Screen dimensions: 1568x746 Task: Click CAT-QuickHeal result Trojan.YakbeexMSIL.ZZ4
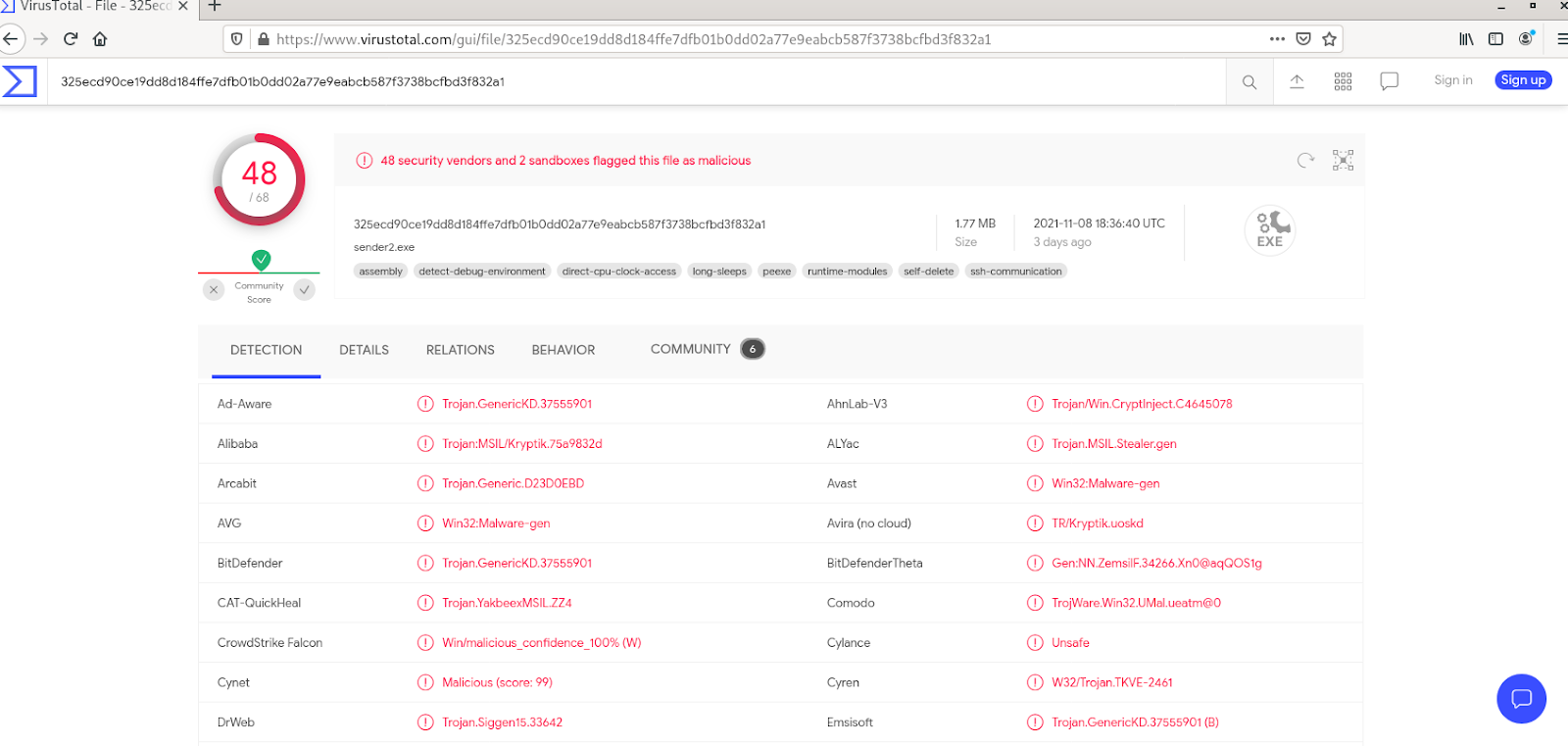pos(507,603)
